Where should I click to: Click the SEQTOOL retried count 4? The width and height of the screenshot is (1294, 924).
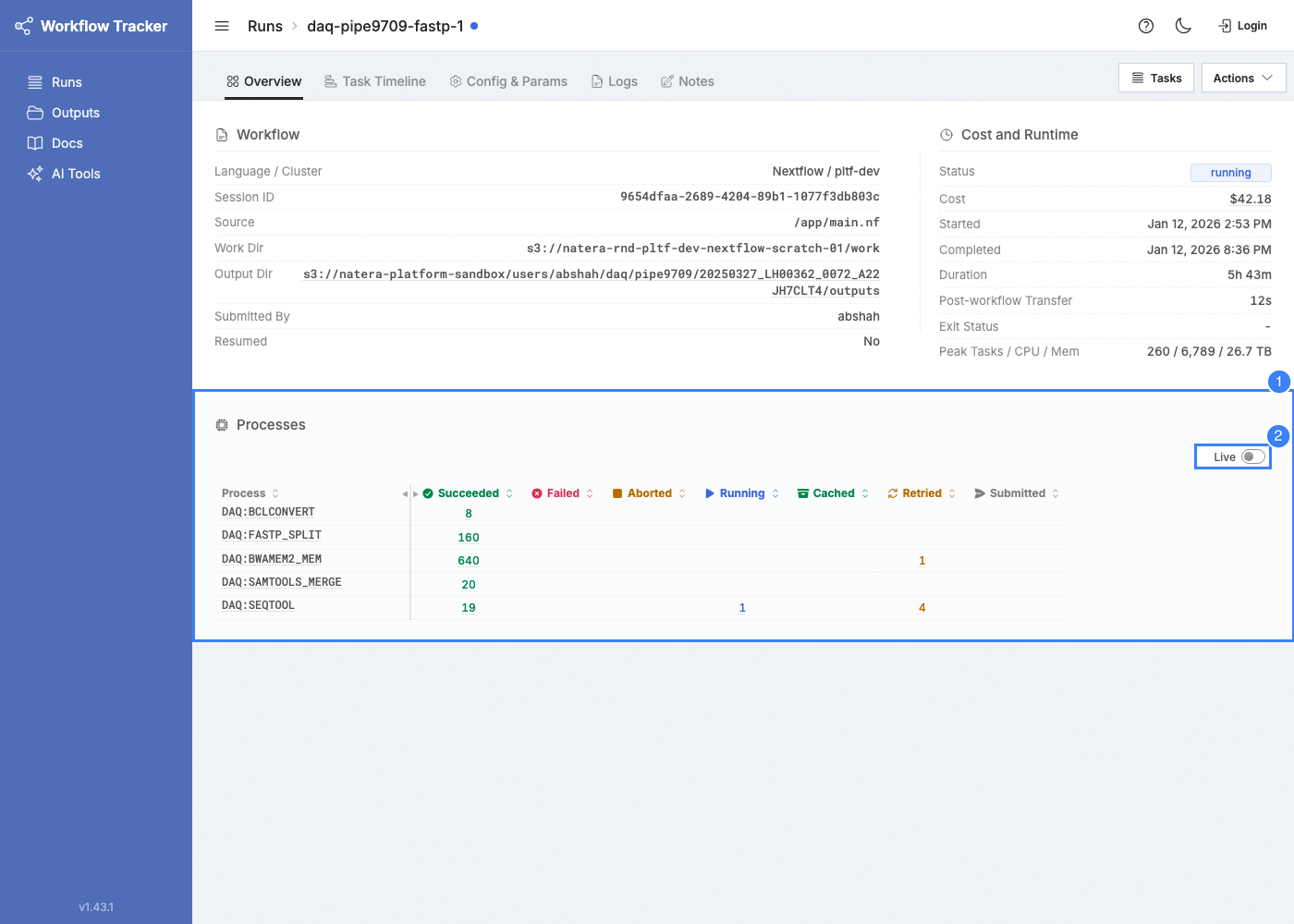[922, 608]
